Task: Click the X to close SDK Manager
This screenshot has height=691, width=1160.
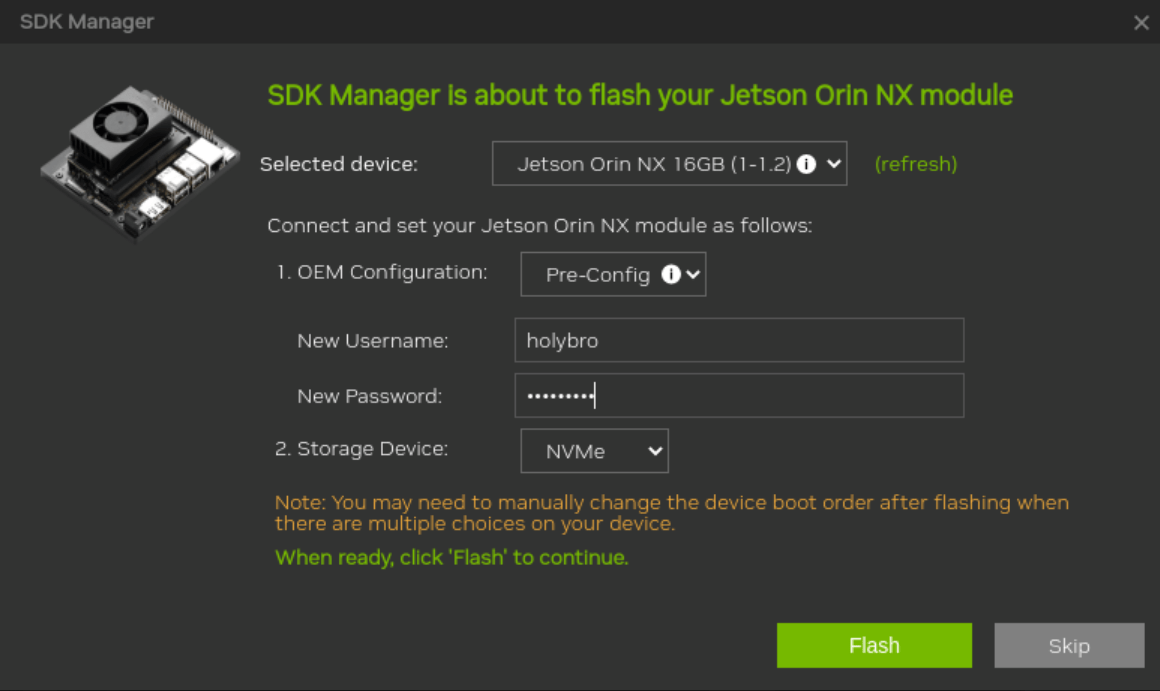Action: pyautogui.click(x=1141, y=22)
